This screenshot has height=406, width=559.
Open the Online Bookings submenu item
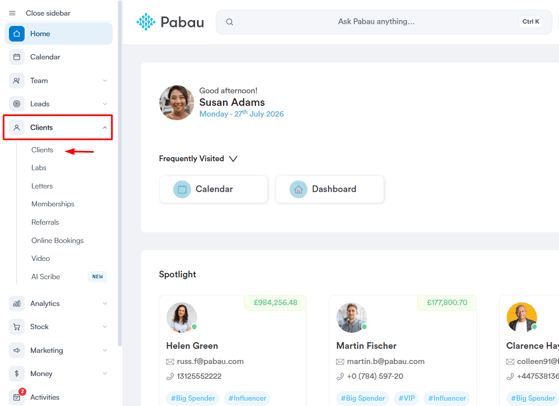point(57,241)
